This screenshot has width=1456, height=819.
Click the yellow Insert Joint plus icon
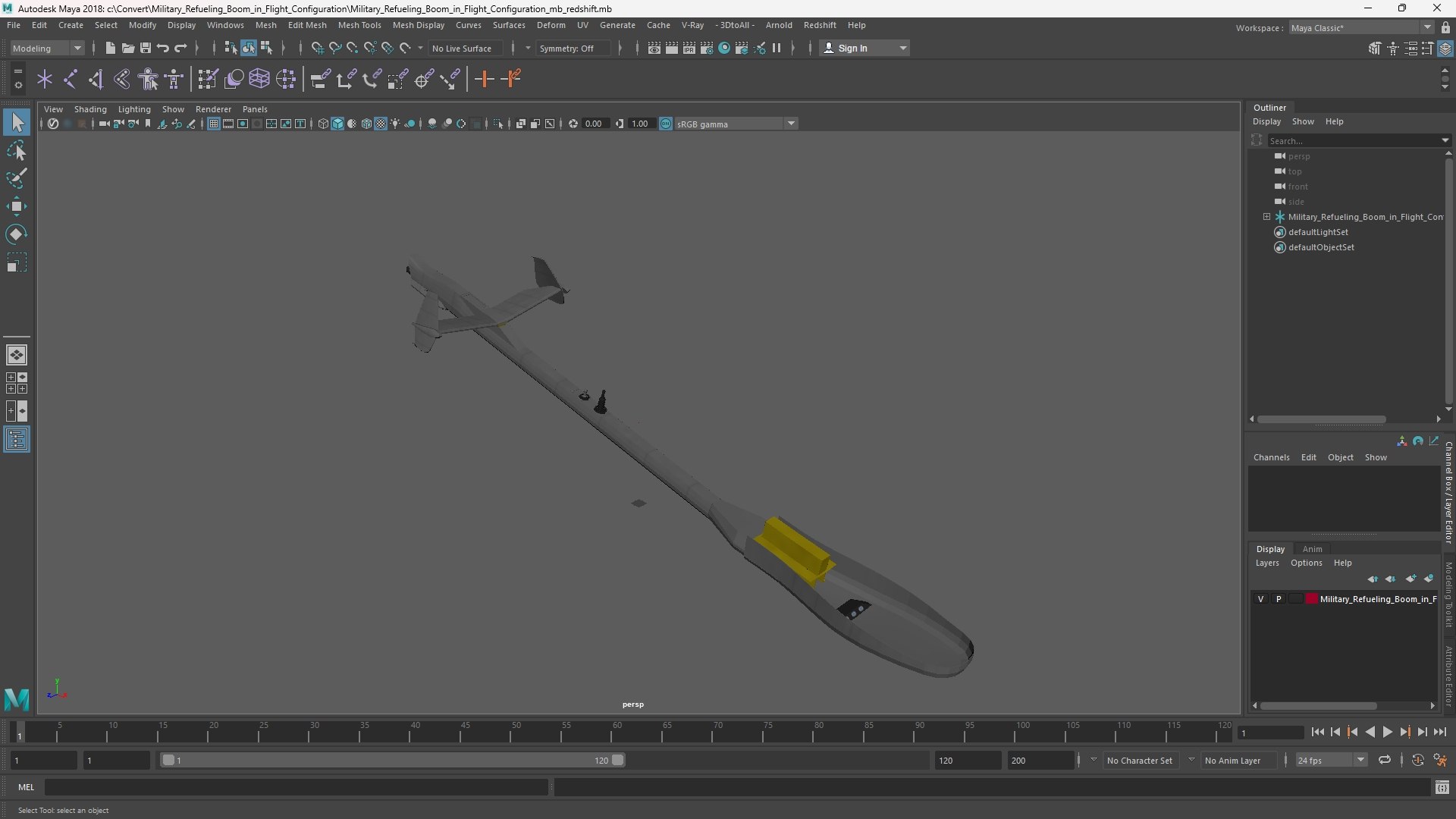click(x=484, y=79)
